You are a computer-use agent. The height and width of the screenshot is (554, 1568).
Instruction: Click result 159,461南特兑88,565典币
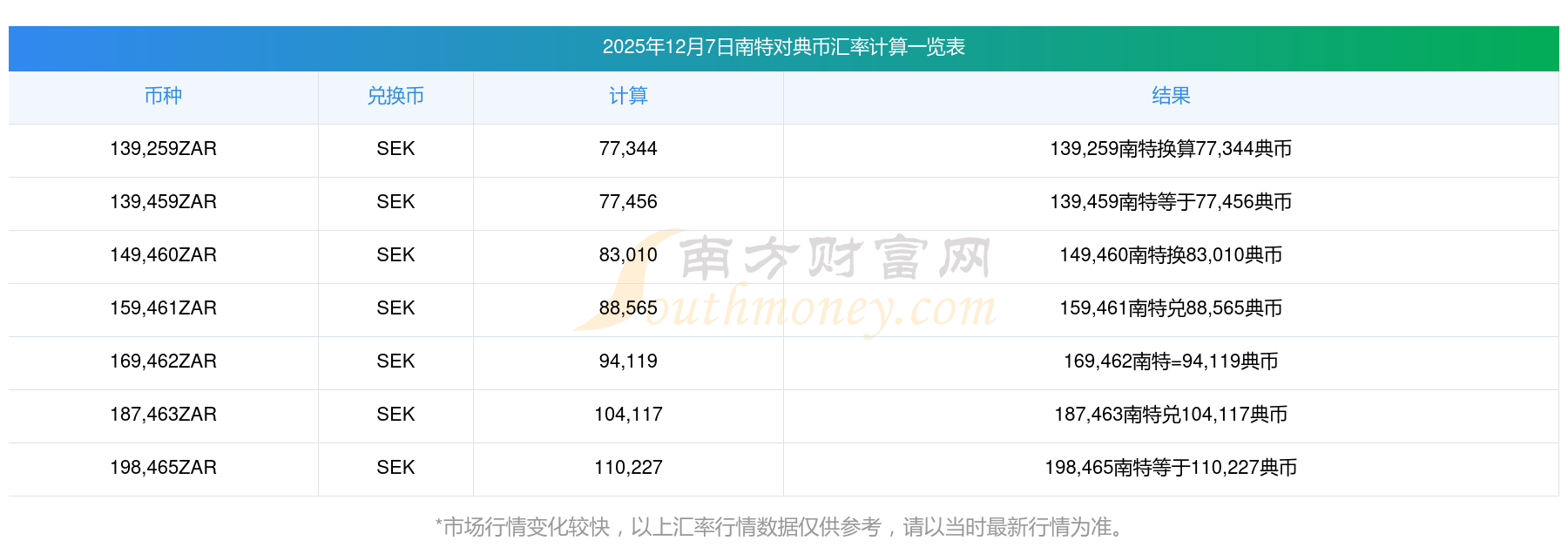[1171, 308]
